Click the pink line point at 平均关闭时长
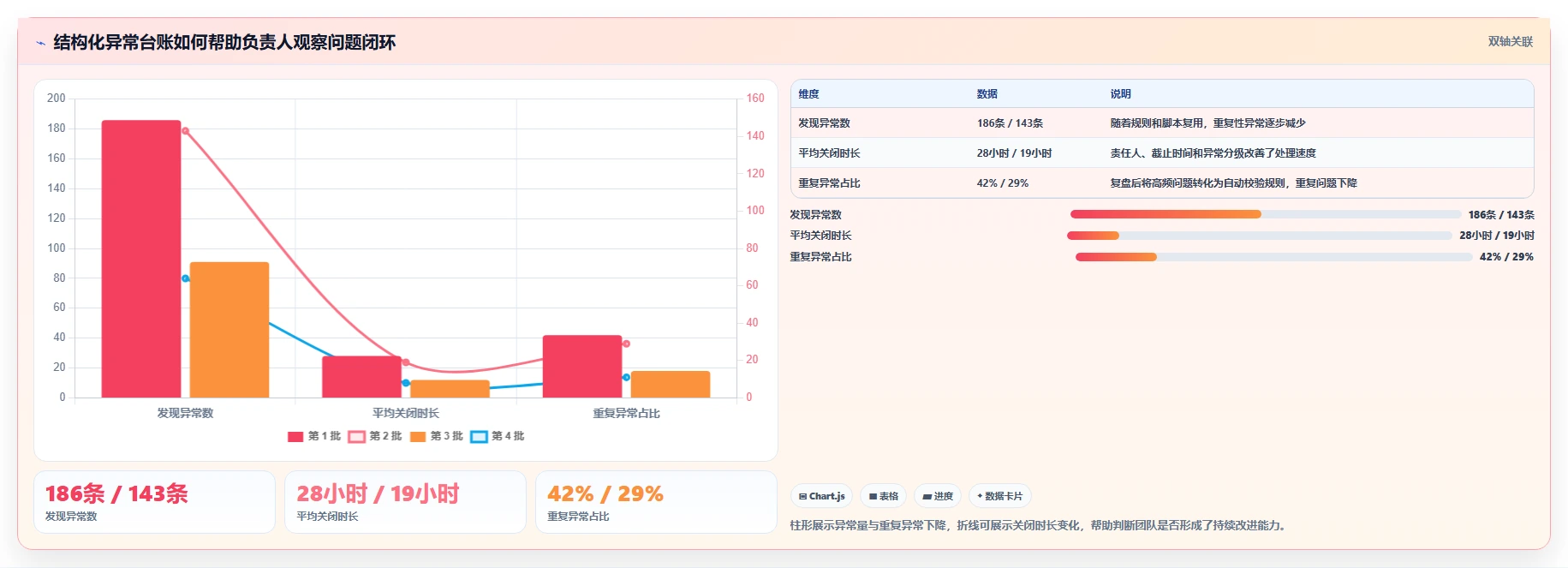Viewport: 1568px width, 568px height. coord(406,362)
